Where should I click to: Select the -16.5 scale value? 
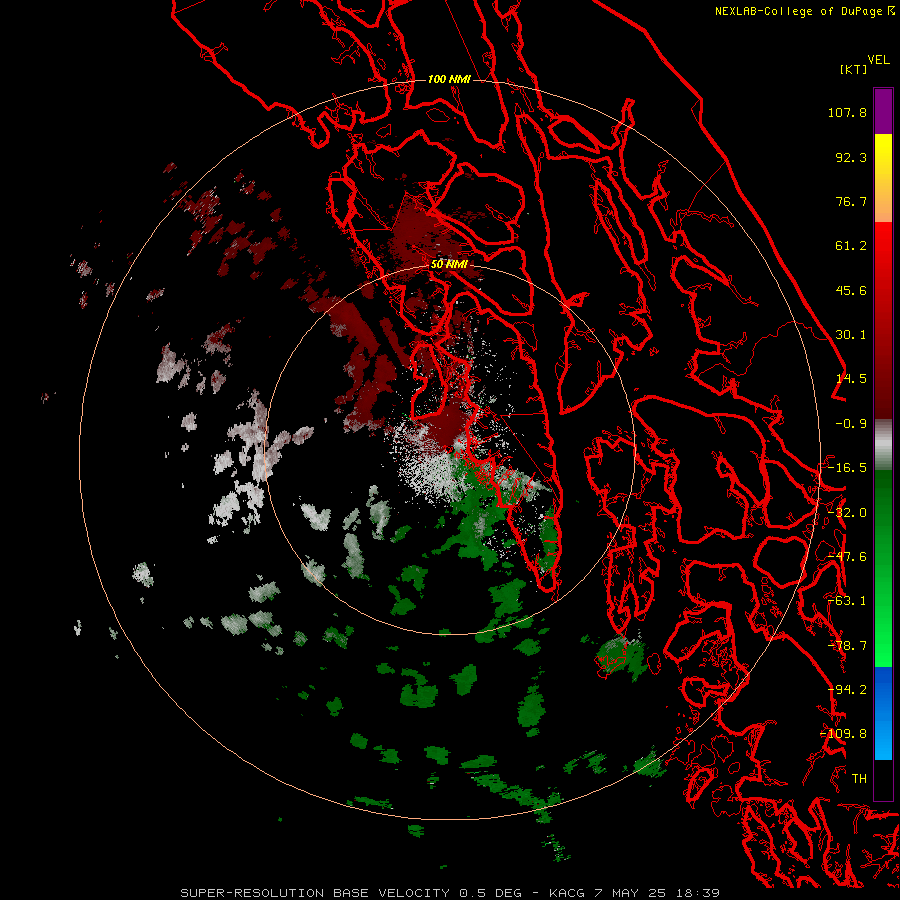[x=847, y=468]
